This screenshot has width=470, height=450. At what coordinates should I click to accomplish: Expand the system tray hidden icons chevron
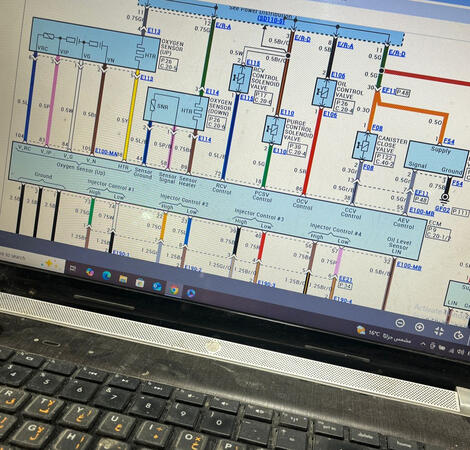pyautogui.click(x=422, y=343)
